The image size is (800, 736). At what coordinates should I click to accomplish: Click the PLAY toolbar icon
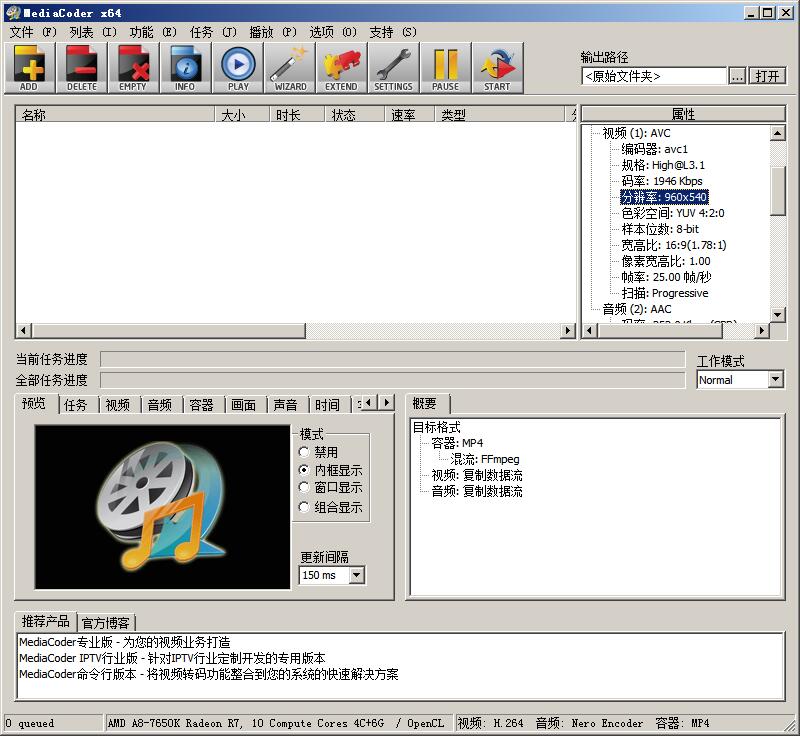click(238, 68)
